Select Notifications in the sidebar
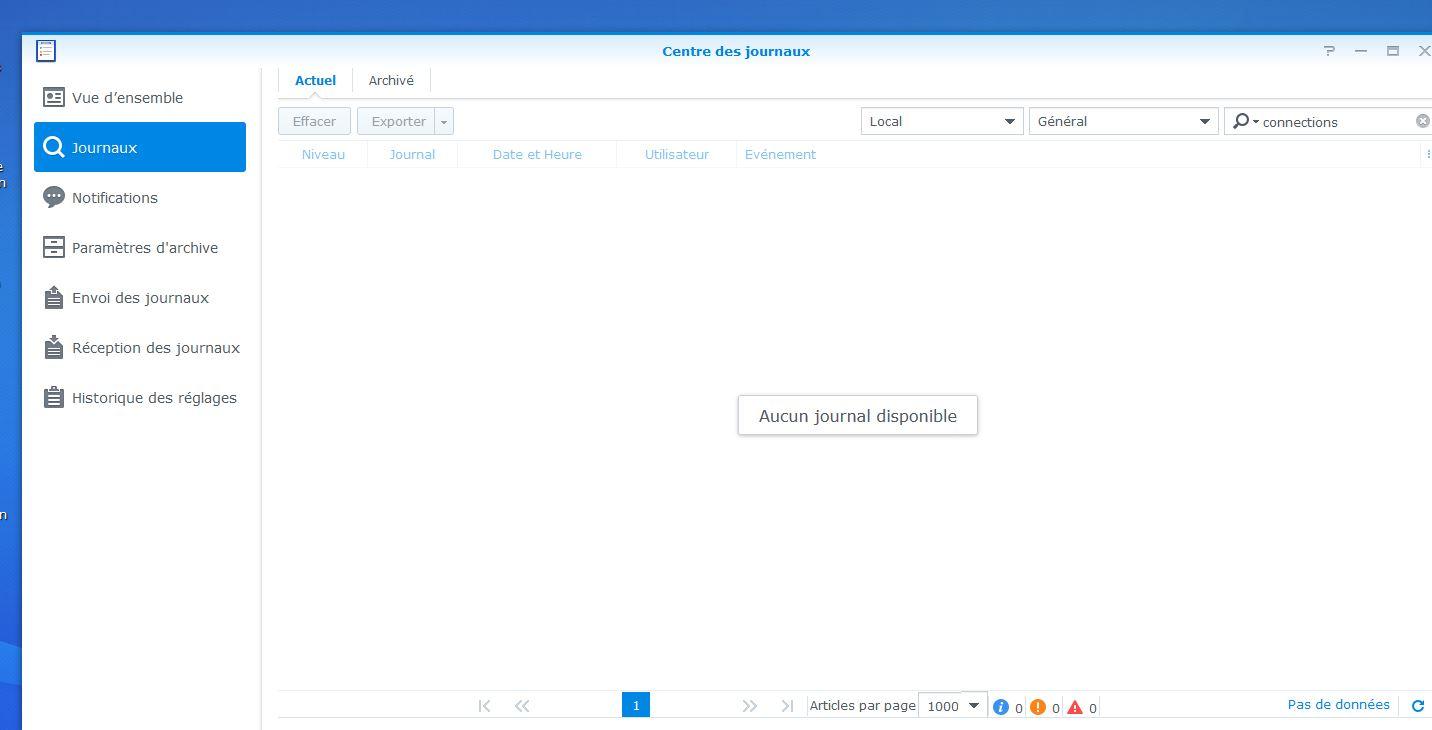The width and height of the screenshot is (1432, 730). click(114, 198)
